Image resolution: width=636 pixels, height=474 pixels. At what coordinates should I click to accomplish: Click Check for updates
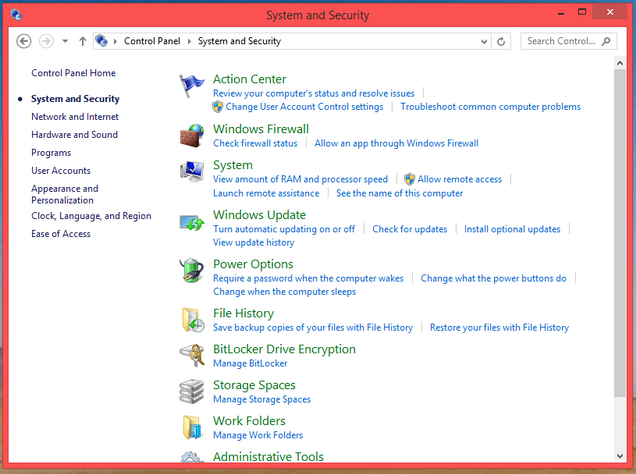coord(410,229)
